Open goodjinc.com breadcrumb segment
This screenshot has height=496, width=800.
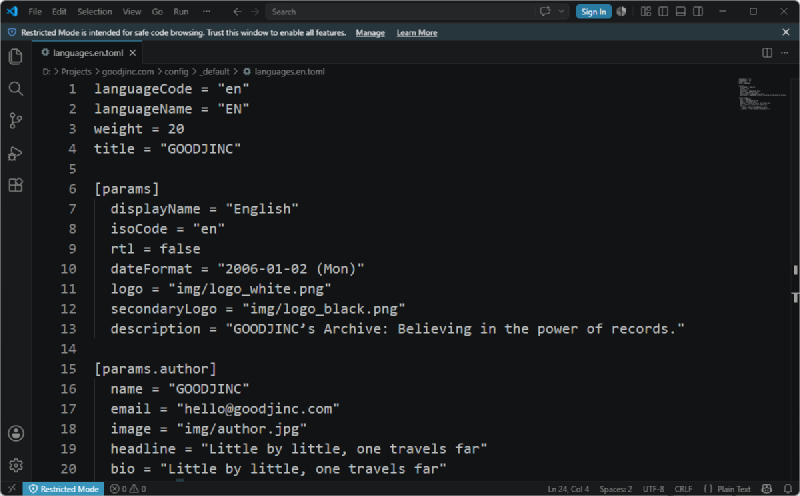click(128, 71)
